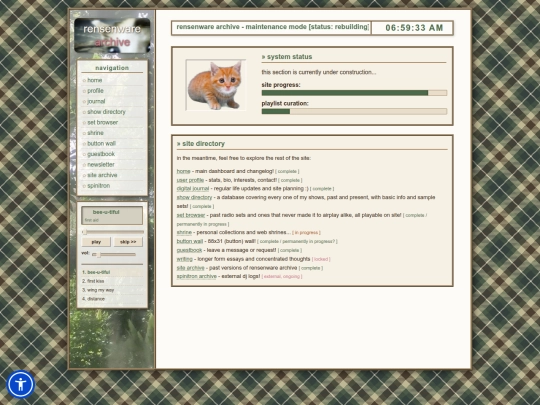Follow the user profile link
540x405 pixels.
[190, 180]
